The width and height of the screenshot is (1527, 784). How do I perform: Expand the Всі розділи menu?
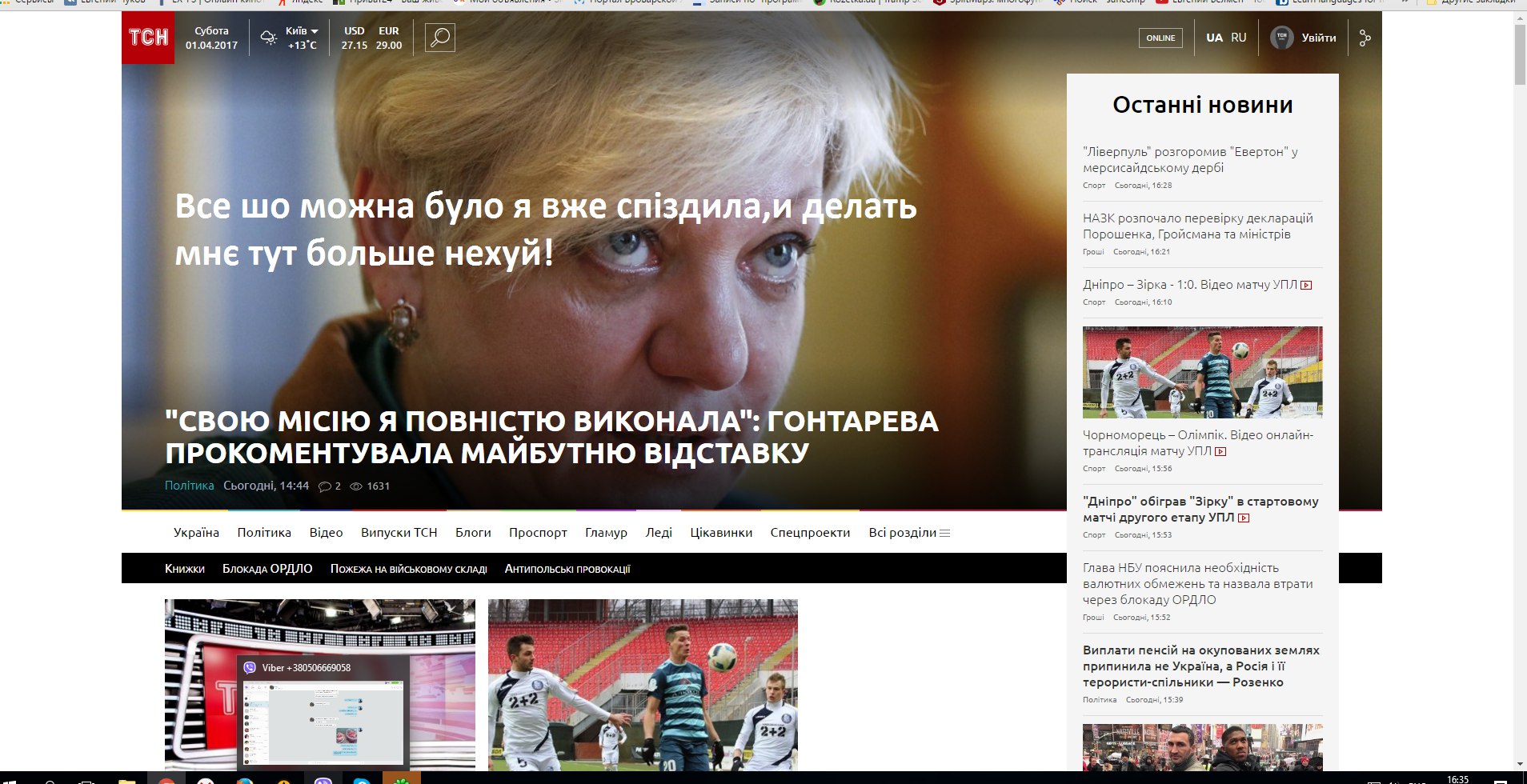click(x=909, y=533)
